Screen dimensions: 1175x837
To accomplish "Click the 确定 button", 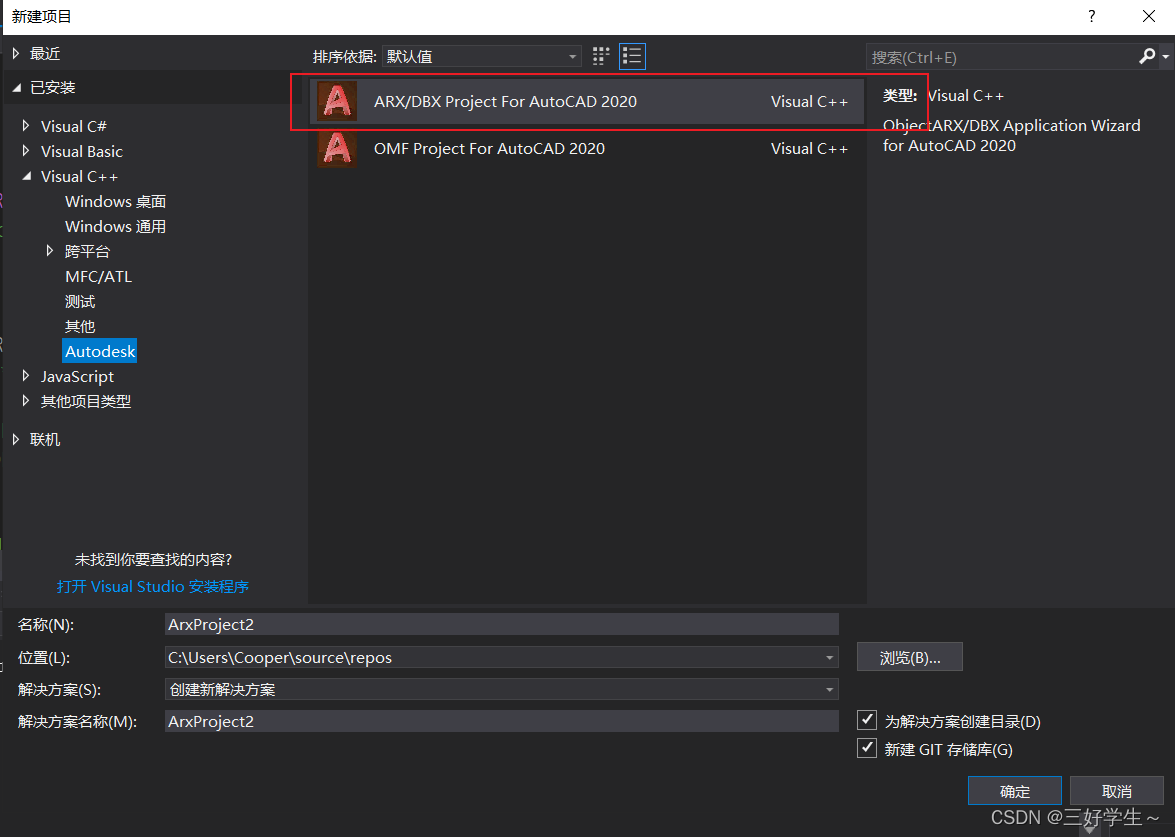I will click(1014, 790).
